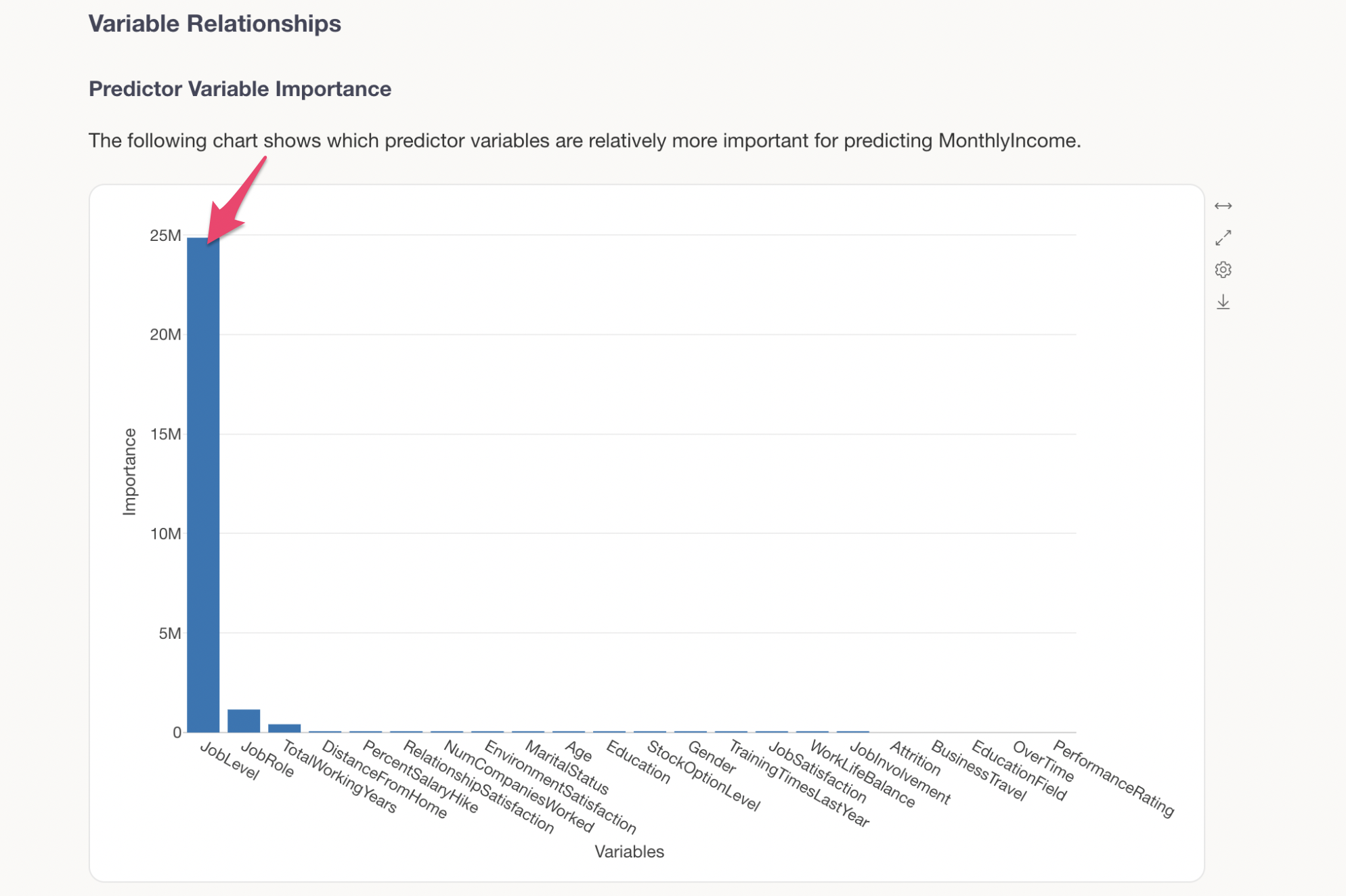The image size is (1346, 896).
Task: Click the Attrition axis label
Action: [915, 759]
